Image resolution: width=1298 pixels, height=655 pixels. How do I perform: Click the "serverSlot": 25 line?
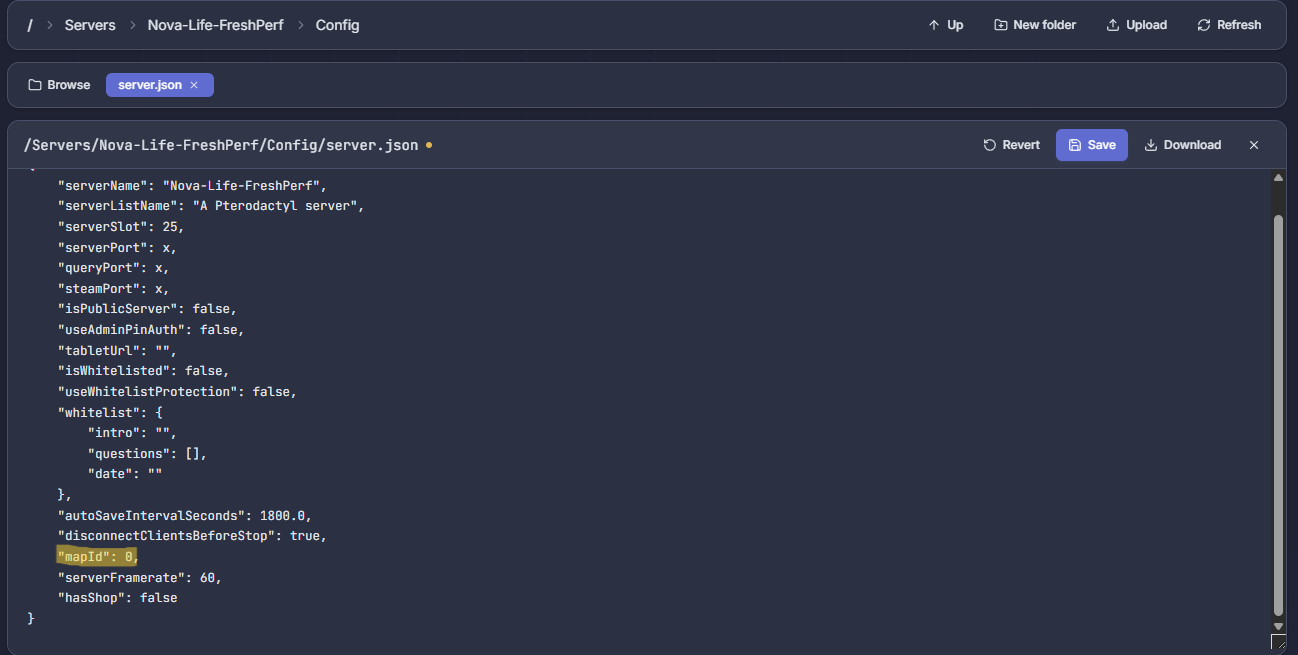[x=121, y=226]
